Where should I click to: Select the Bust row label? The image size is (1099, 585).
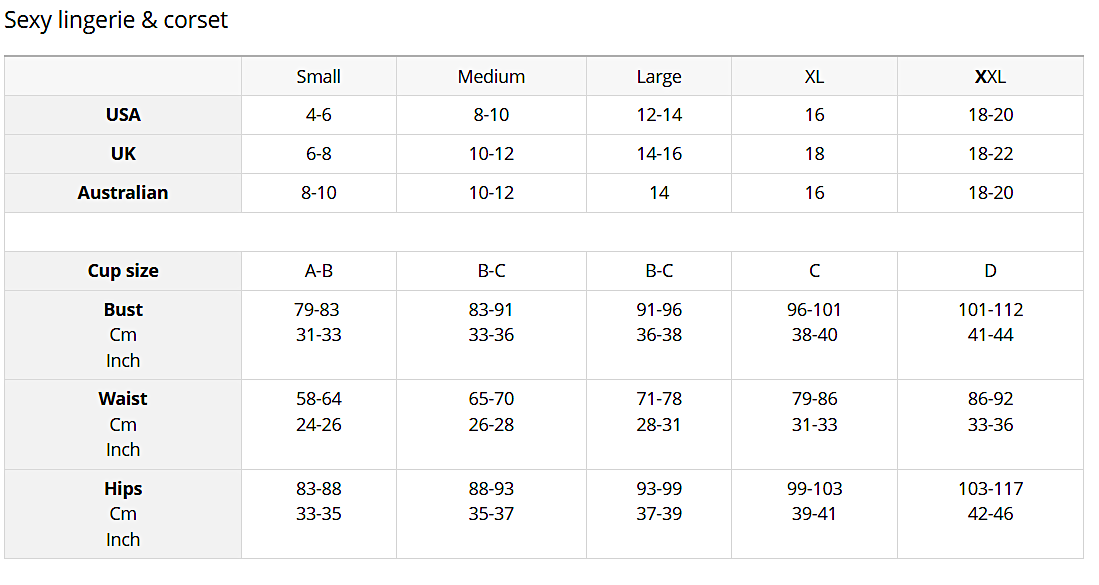[123, 310]
